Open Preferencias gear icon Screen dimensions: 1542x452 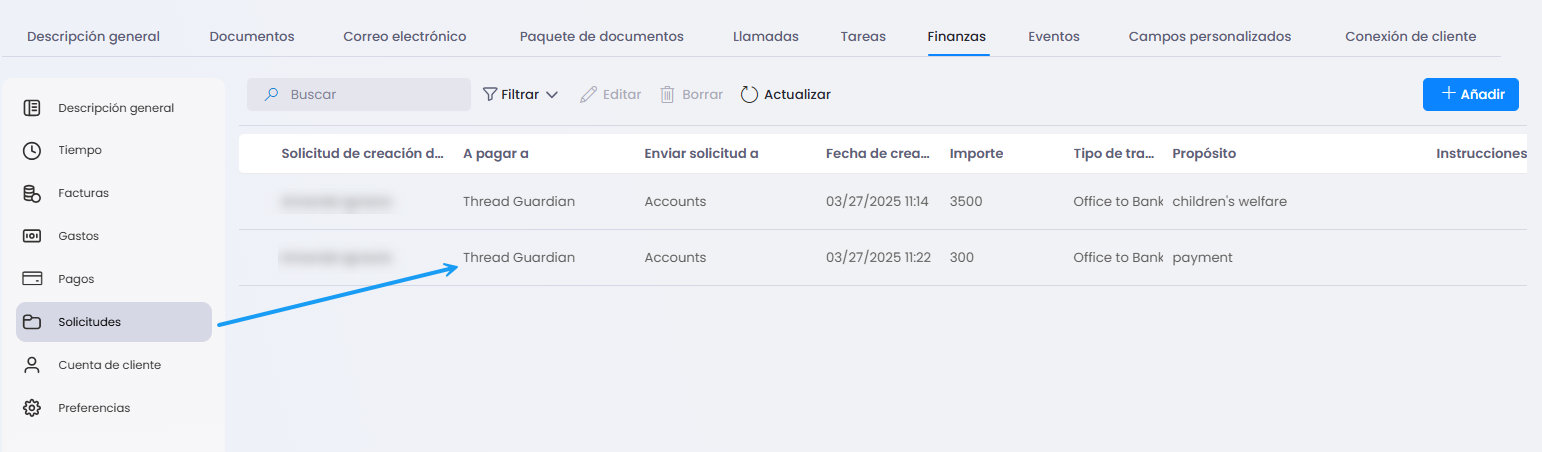tap(32, 408)
